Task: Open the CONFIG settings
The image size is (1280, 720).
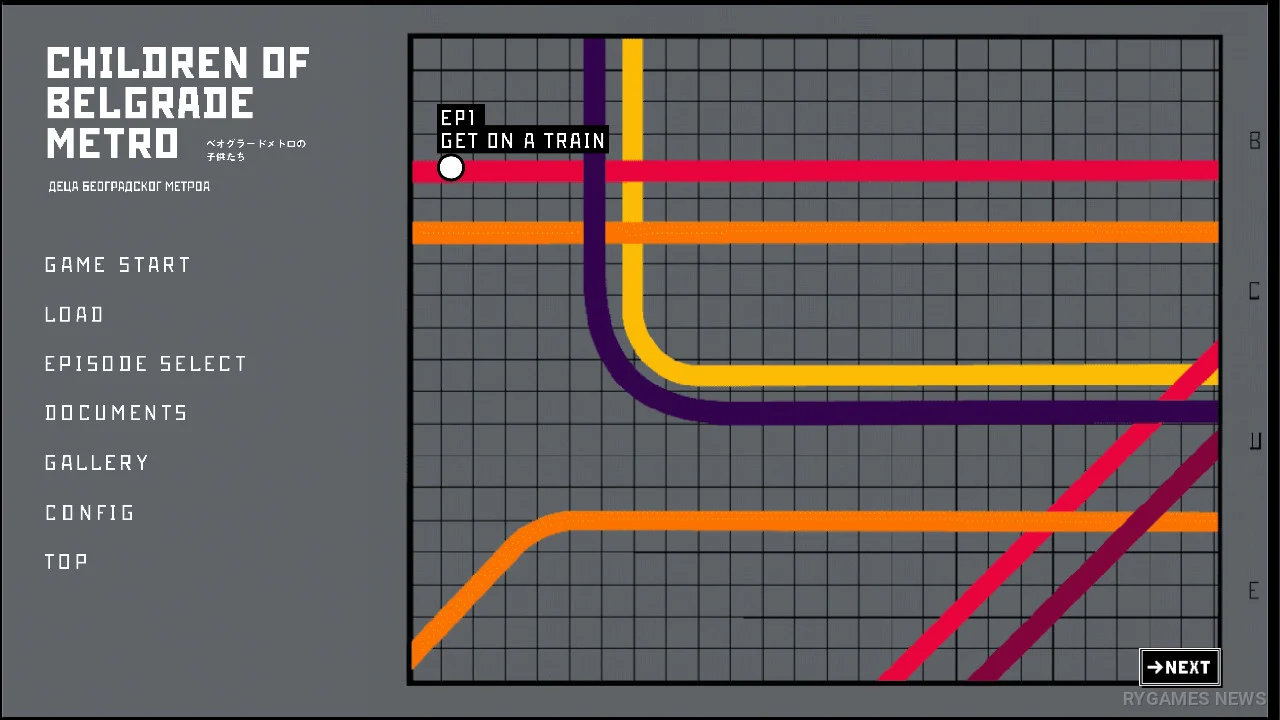Action: 90,513
